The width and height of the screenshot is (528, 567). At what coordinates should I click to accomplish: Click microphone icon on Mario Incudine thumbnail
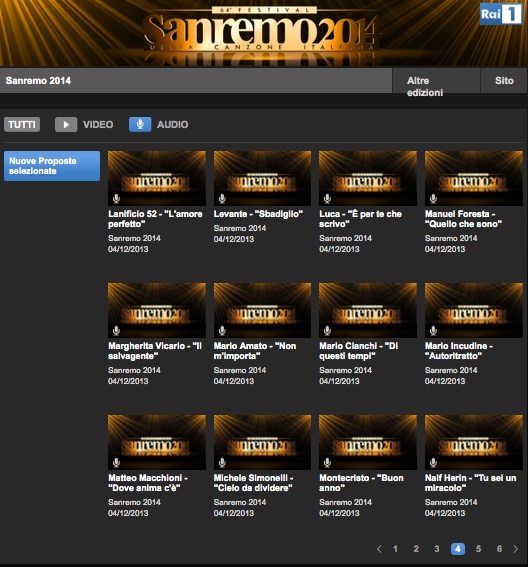coord(433,331)
